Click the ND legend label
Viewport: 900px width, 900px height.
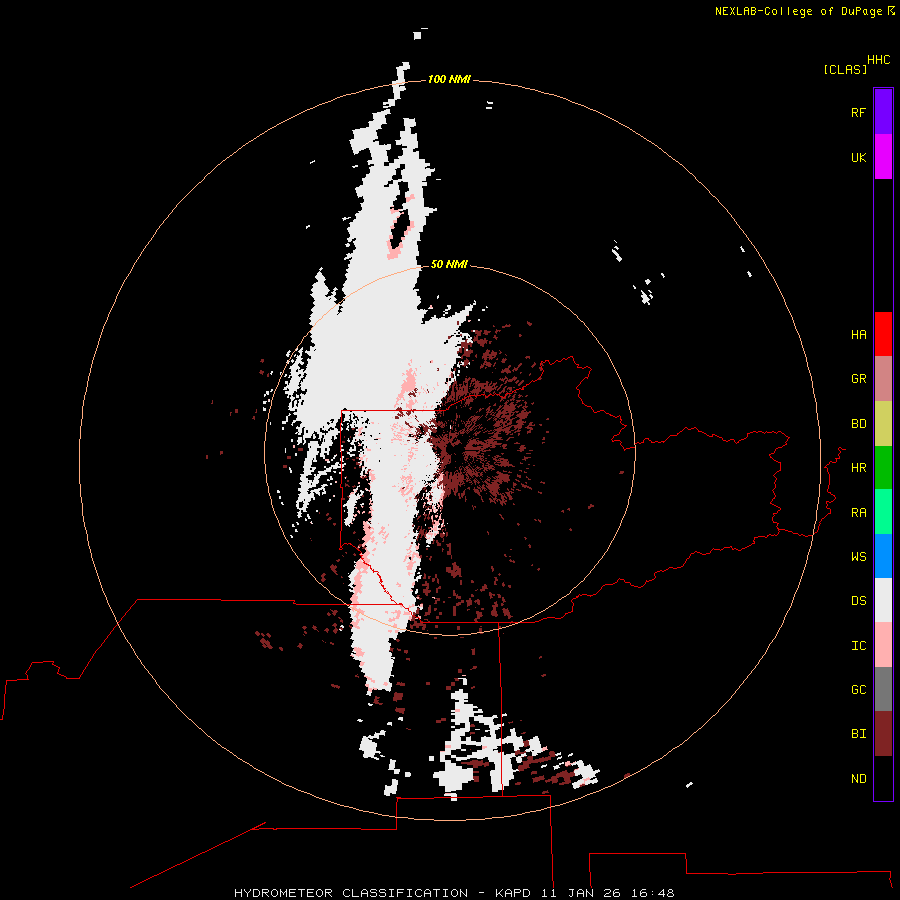click(x=858, y=779)
